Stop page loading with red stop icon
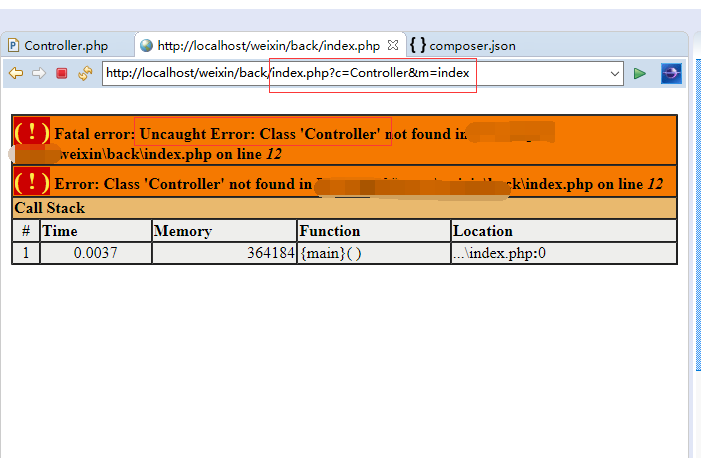701x458 pixels. point(62,73)
